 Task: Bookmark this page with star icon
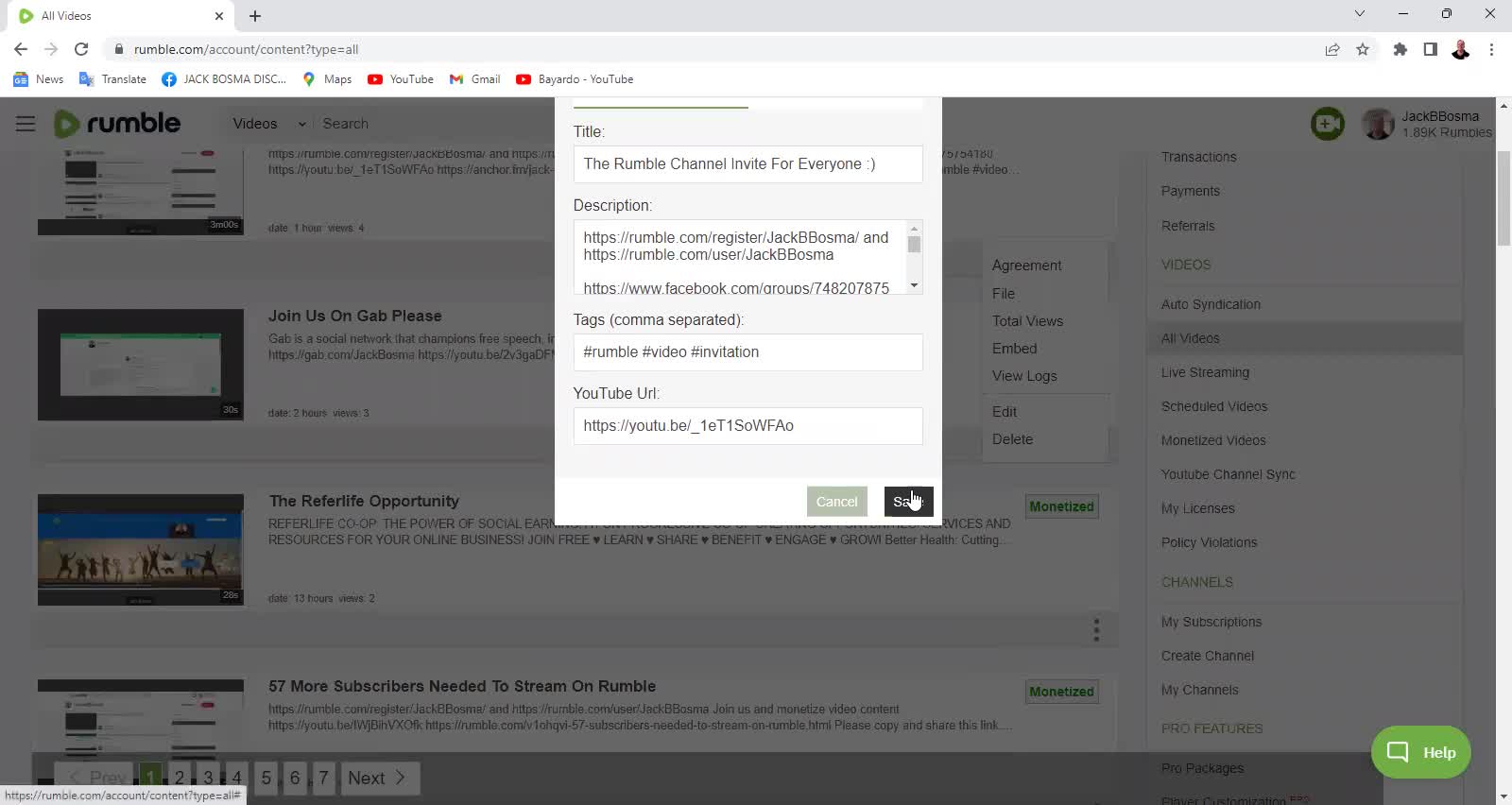coord(1363,49)
